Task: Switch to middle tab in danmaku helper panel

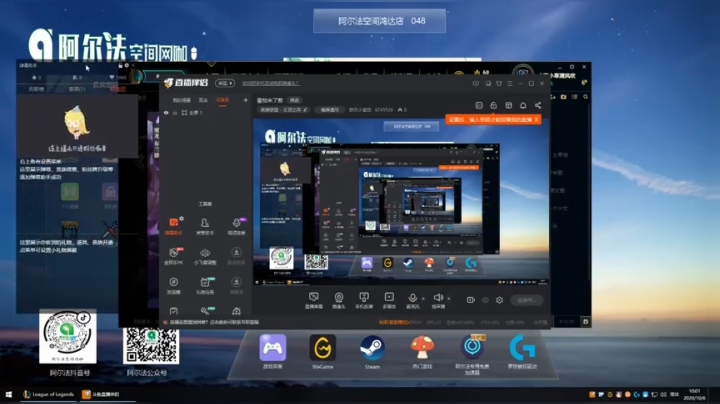Action: 77,89
